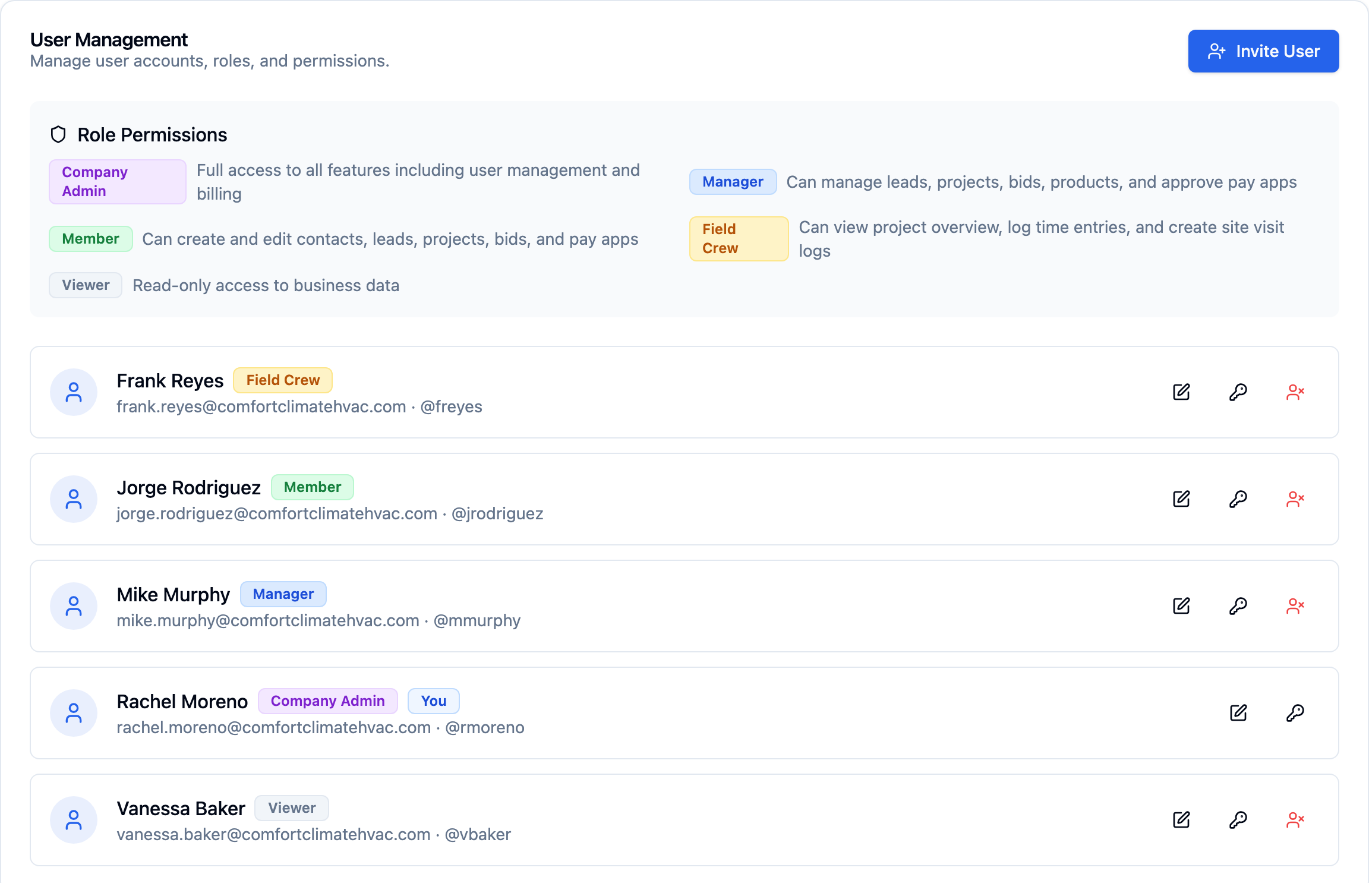Click 'Read-only access to business data' text
This screenshot has width=1369, height=896.
266,286
